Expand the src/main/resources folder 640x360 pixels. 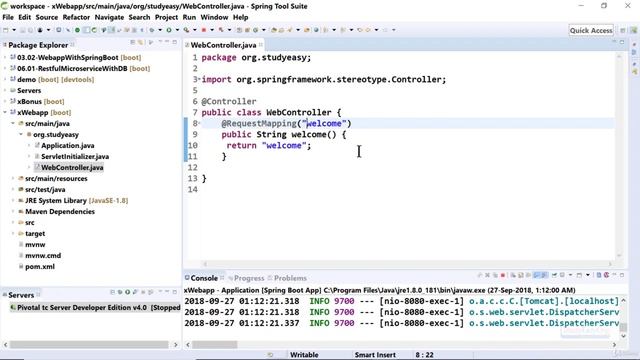13,178
